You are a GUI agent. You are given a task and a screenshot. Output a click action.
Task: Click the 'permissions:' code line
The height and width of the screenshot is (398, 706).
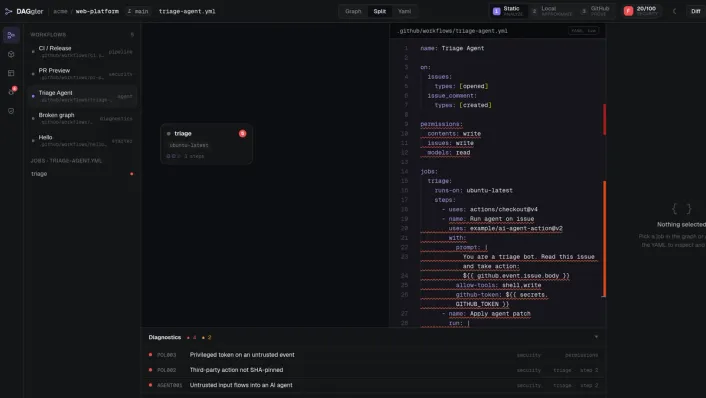click(x=441, y=124)
